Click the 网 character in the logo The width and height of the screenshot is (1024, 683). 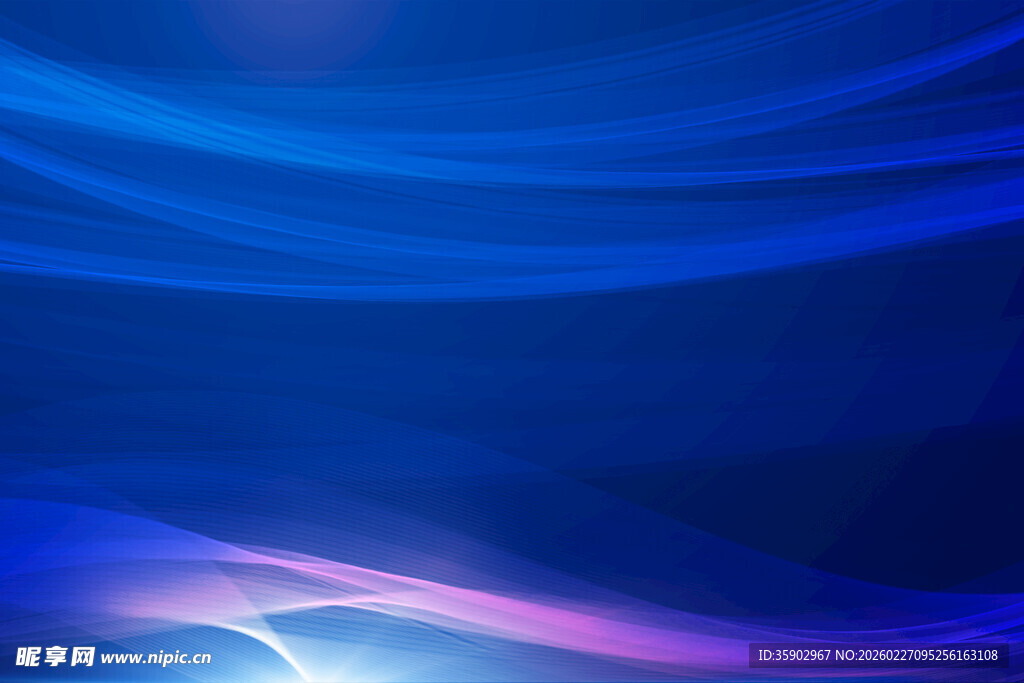(x=83, y=657)
